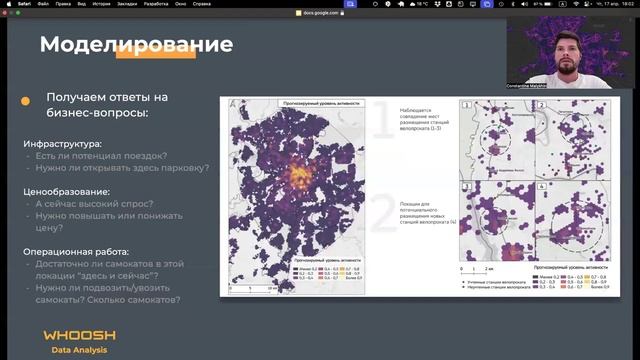Click the heatmap's top title label
The height and width of the screenshot is (360, 640).
(x=321, y=103)
